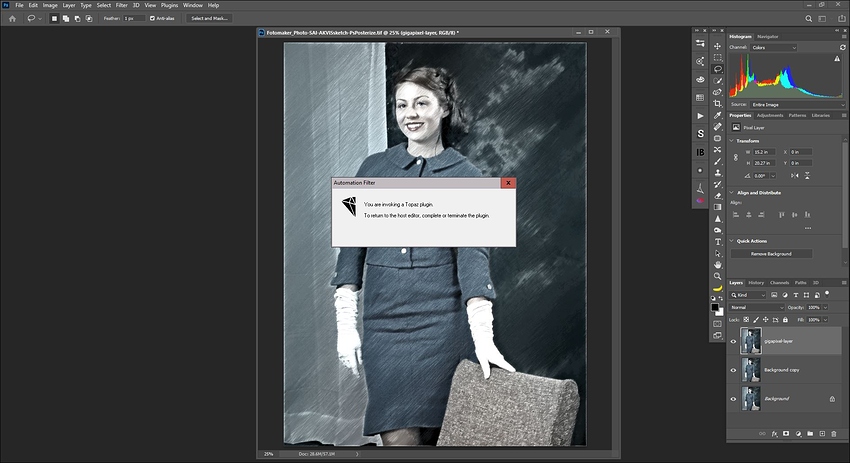Collapse the Quick Actions section

[731, 241]
